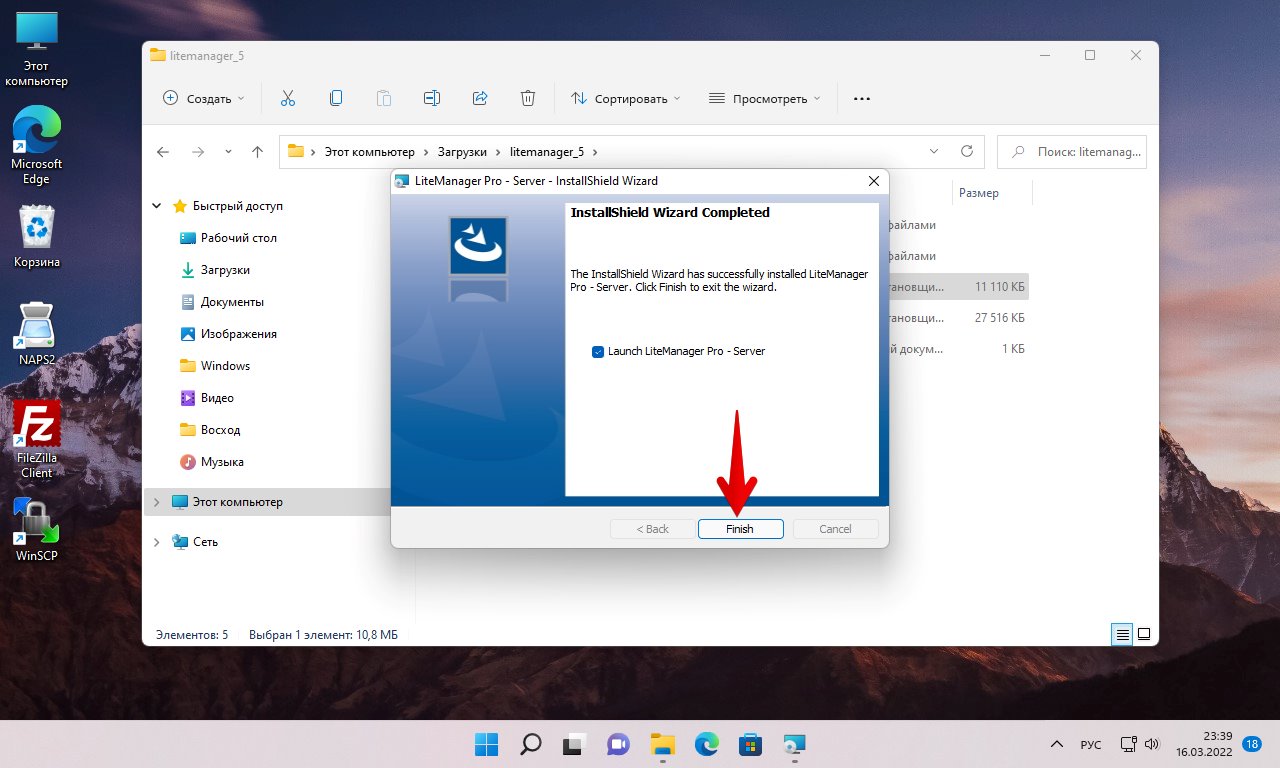Open the notification badge showing 18
1280x768 pixels.
(x=1251, y=744)
